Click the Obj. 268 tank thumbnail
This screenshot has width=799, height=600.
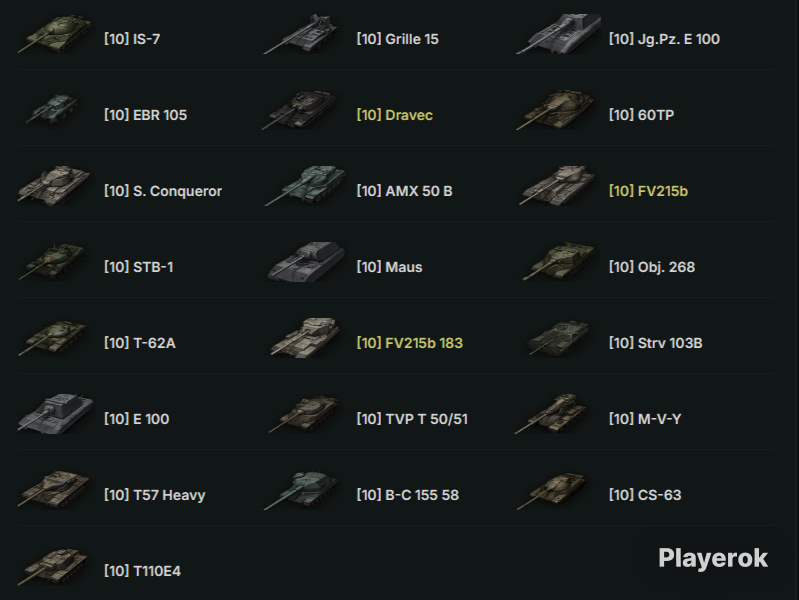coord(558,262)
